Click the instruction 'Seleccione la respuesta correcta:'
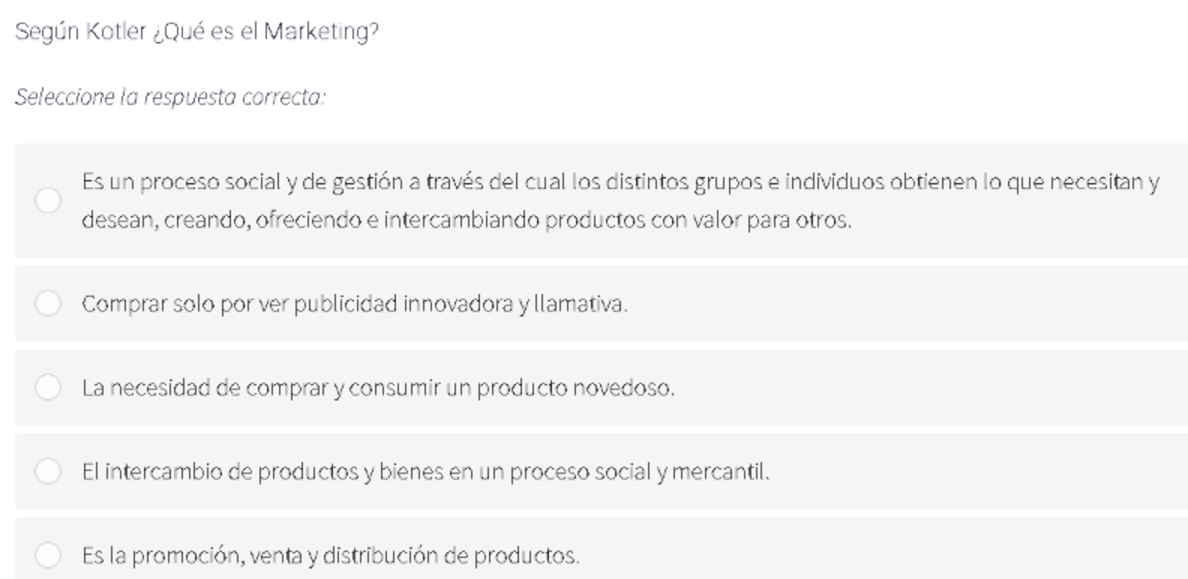Image resolution: width=1188 pixels, height=579 pixels. pyautogui.click(x=170, y=97)
